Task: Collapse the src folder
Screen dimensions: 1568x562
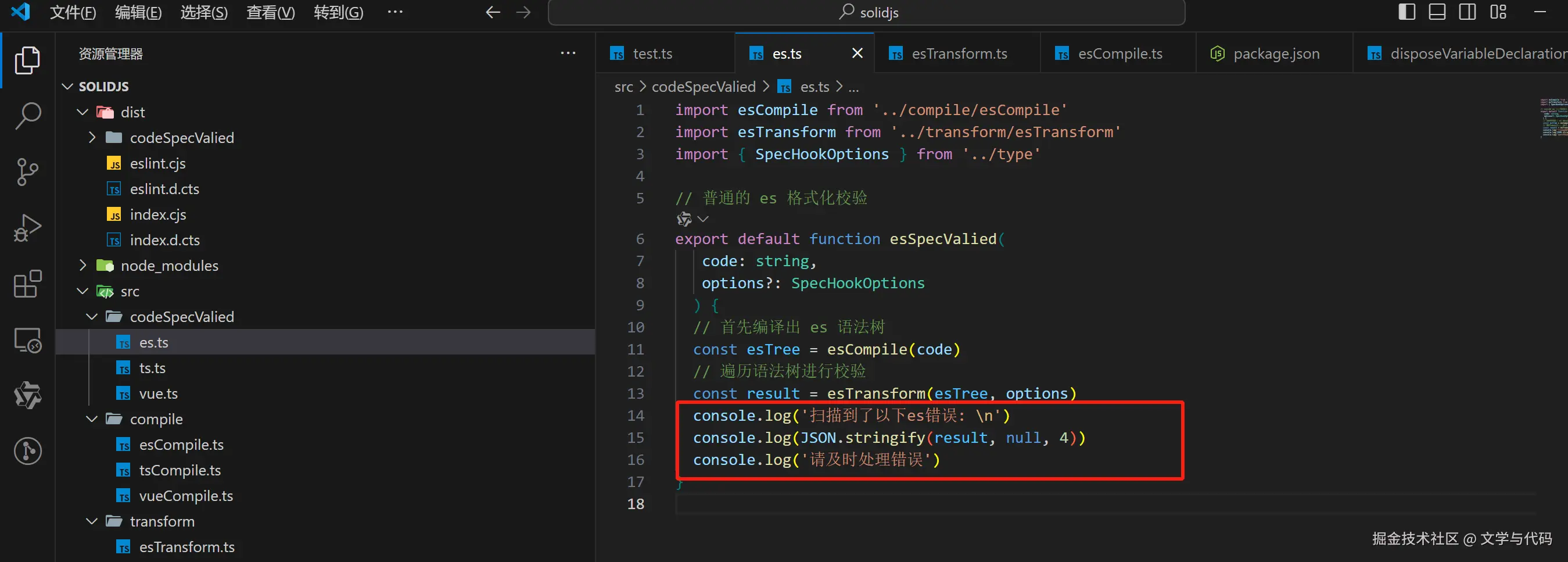Action: [82, 292]
